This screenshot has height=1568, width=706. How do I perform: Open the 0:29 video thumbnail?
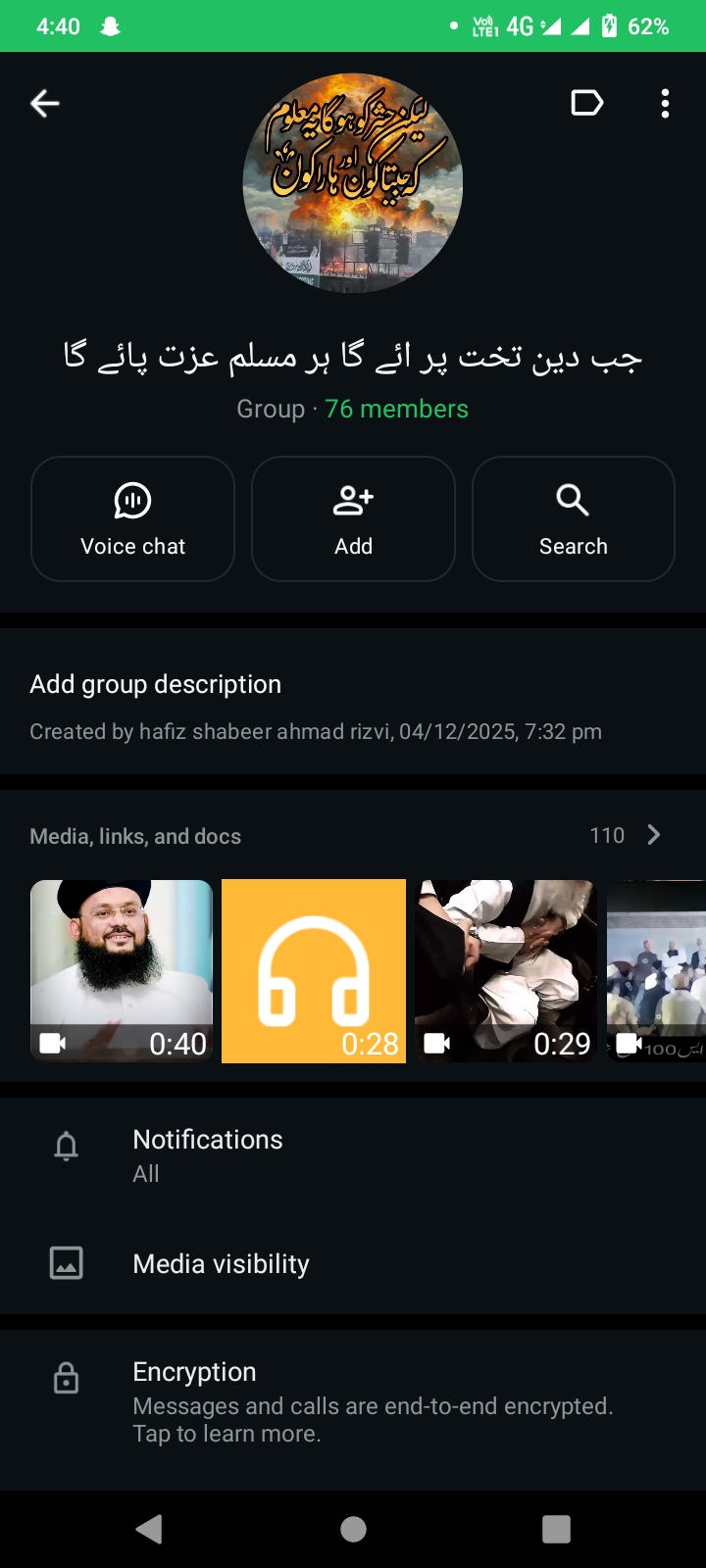coord(506,970)
